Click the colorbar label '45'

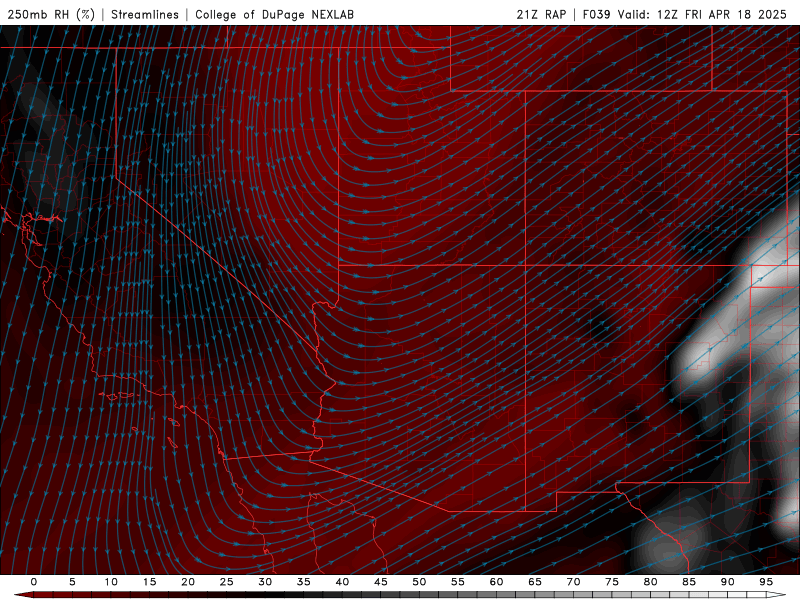coord(381,582)
